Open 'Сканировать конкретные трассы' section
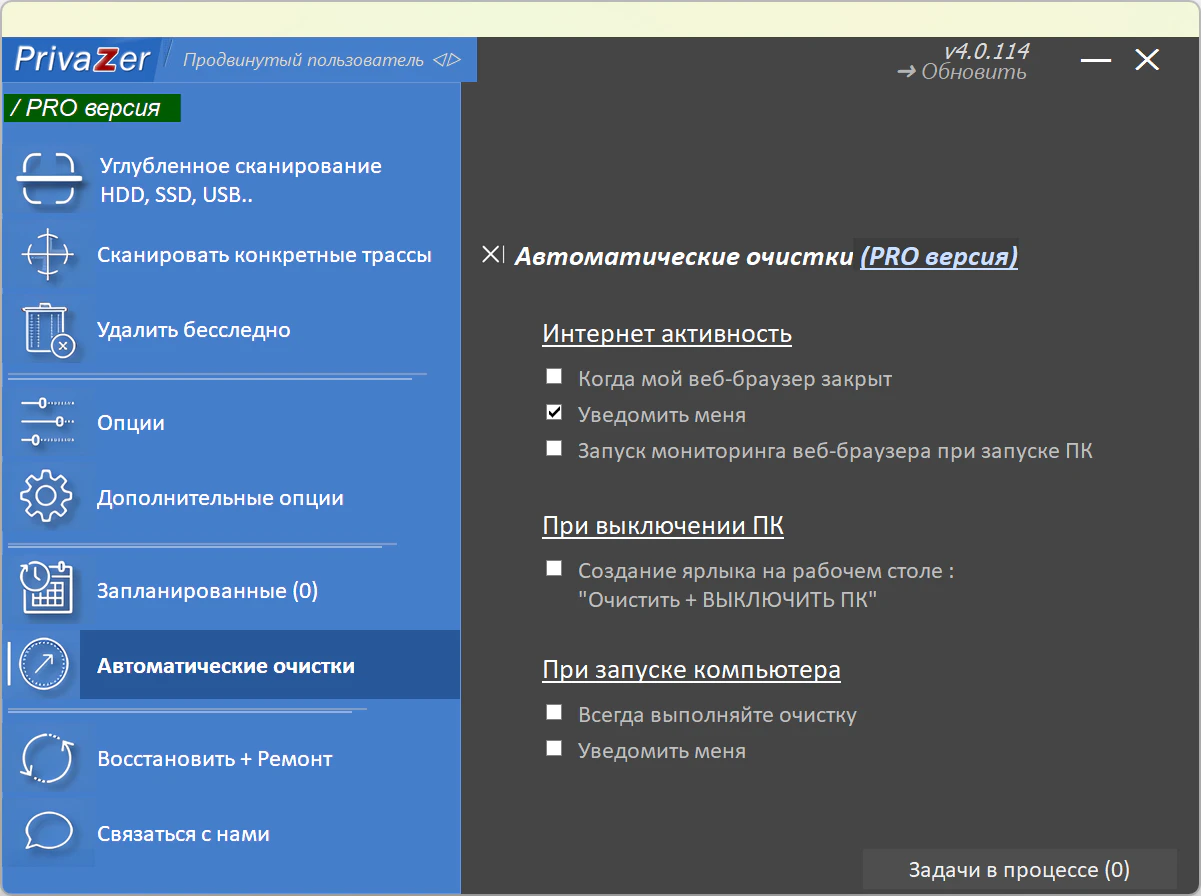The height and width of the screenshot is (896, 1201). tap(264, 255)
